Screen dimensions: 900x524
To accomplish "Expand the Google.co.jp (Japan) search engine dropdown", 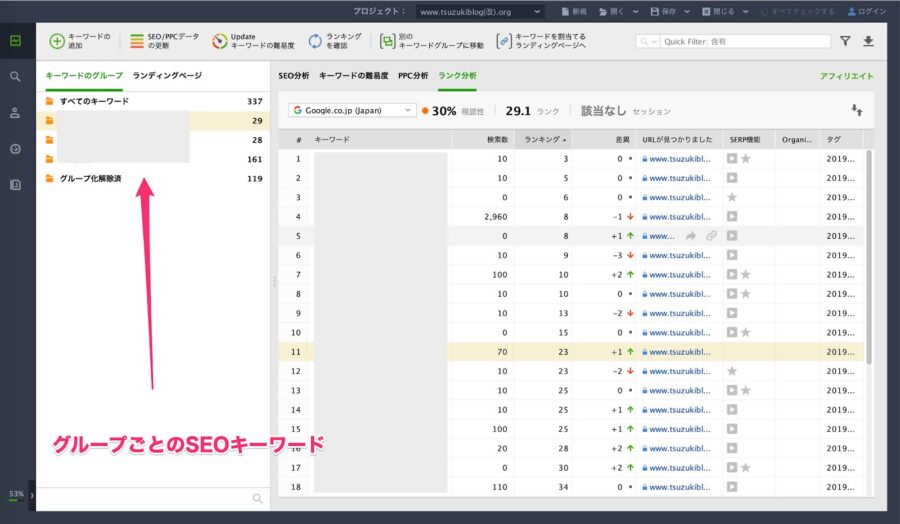I will click(x=352, y=110).
